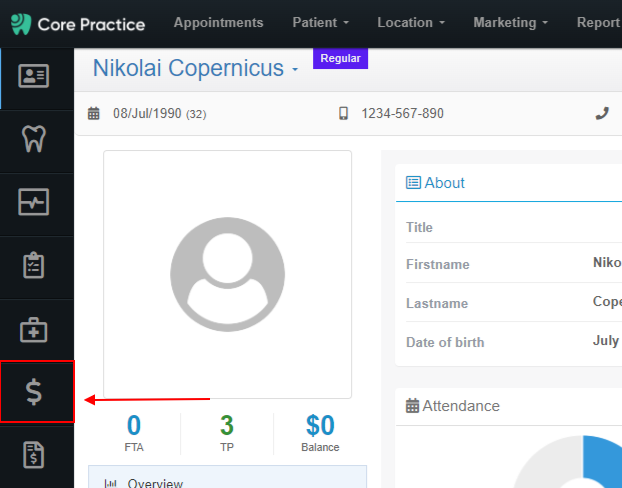Image resolution: width=622 pixels, height=488 pixels.
Task: Expand the Patient dropdown menu
Action: [321, 23]
